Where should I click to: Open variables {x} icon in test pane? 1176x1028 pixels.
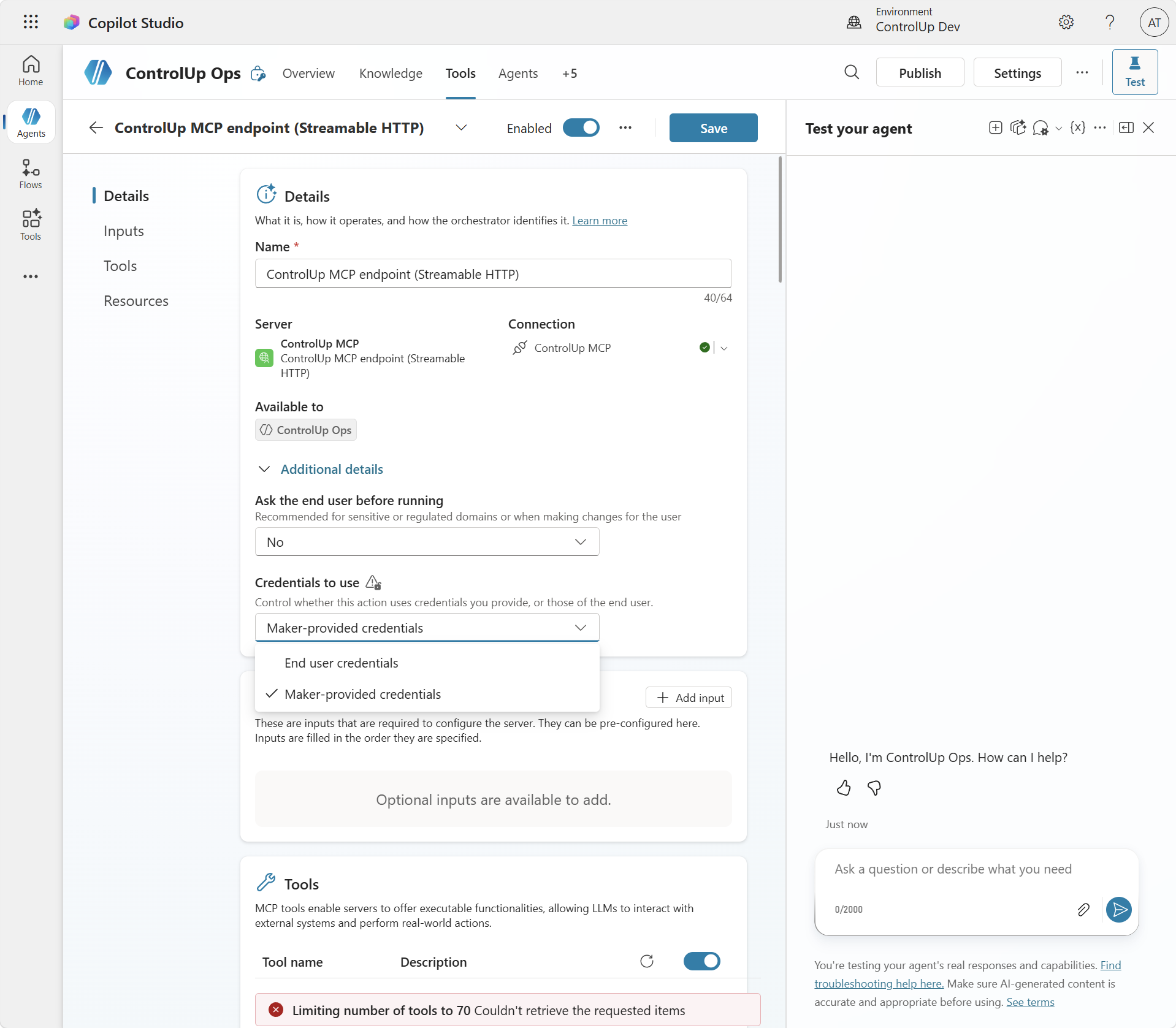[x=1078, y=128]
